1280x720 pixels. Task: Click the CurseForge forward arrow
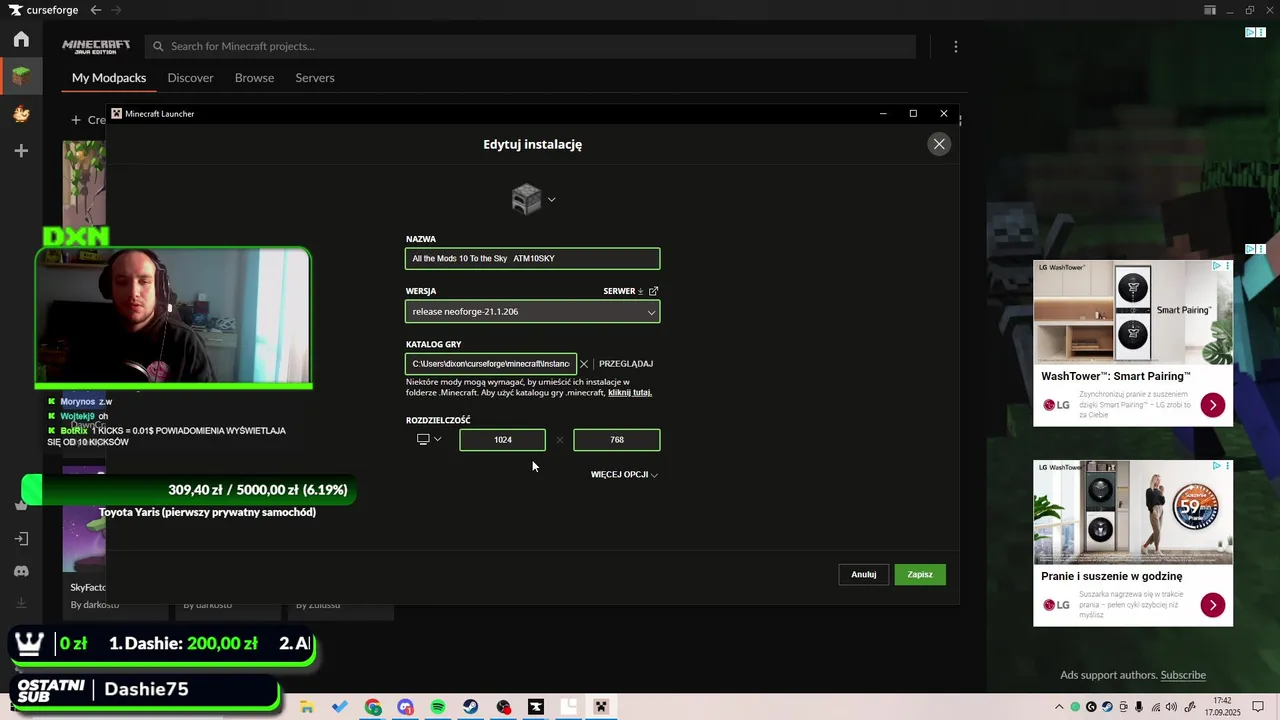pyautogui.click(x=116, y=10)
